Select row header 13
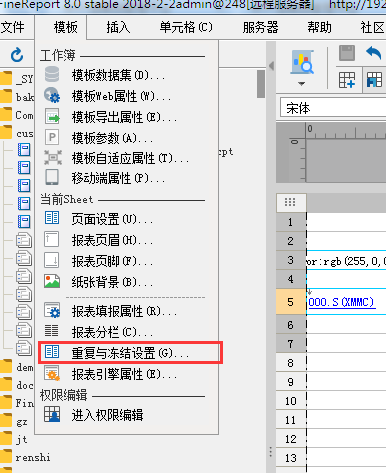 [290, 458]
